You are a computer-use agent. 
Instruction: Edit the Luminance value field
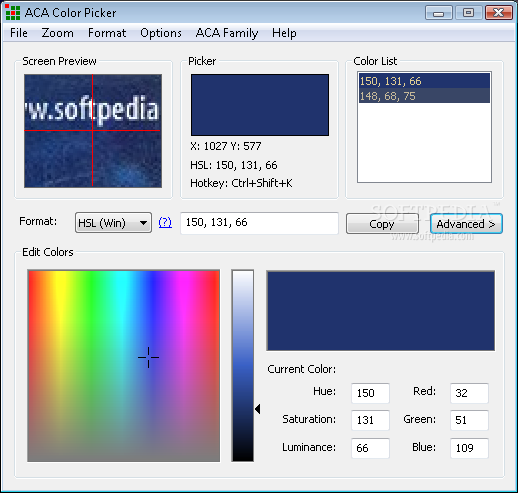(370, 448)
